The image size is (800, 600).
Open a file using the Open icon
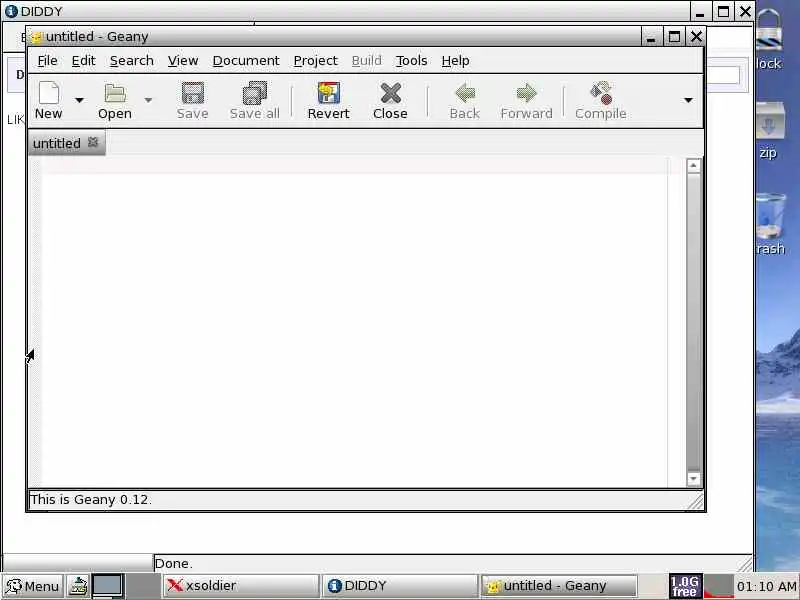point(115,93)
